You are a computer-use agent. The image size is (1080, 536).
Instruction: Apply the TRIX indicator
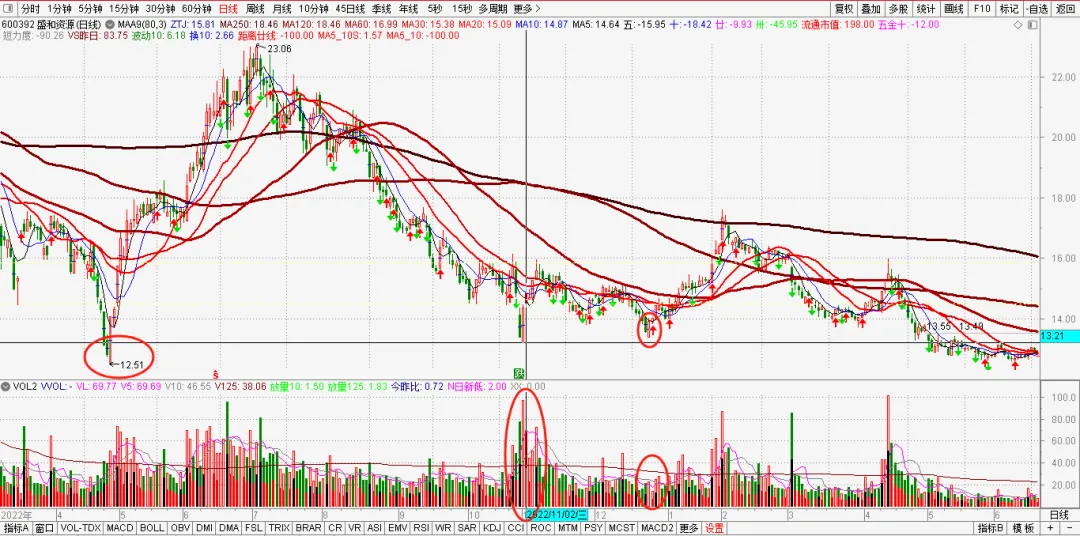(x=279, y=528)
